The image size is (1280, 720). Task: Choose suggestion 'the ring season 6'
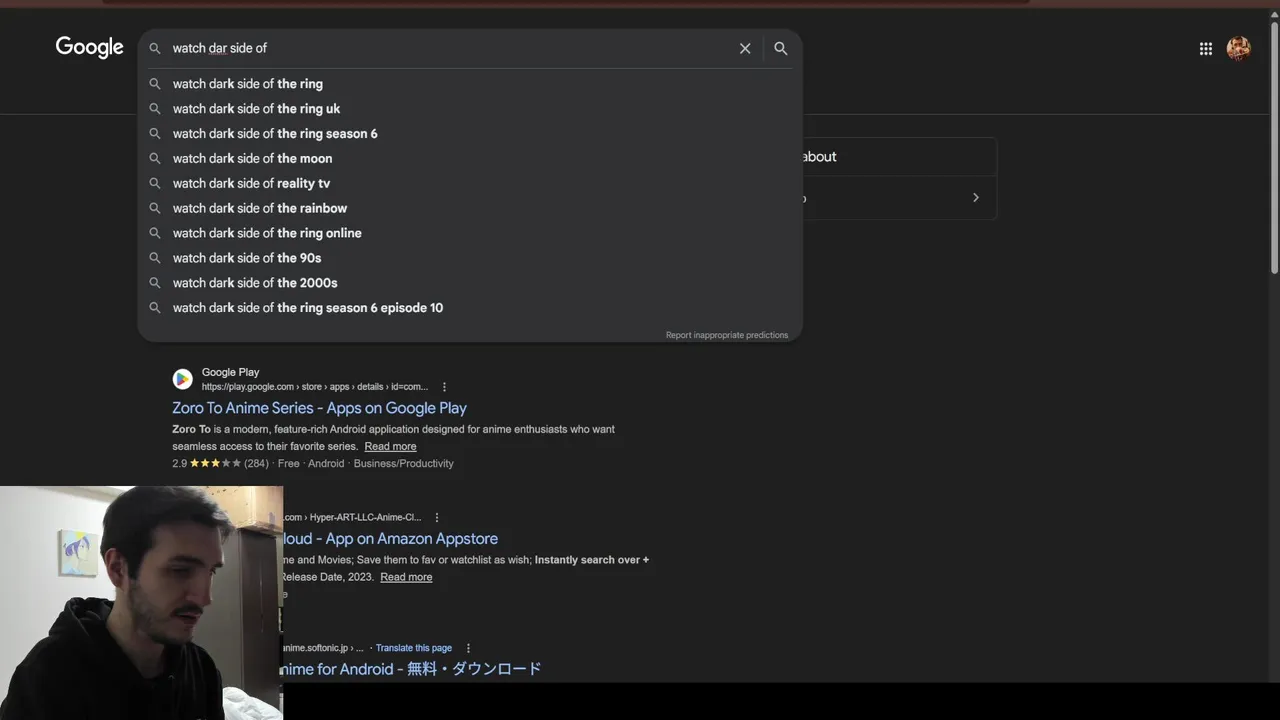pos(470,134)
